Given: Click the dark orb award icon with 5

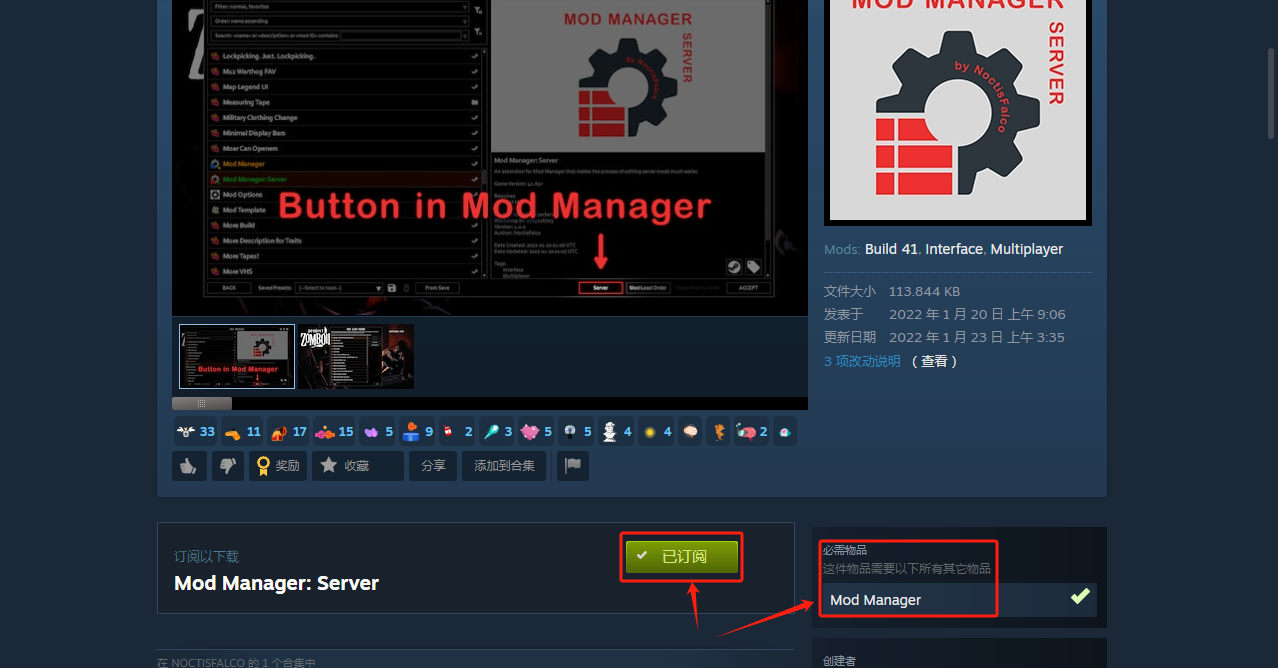Looking at the screenshot, I should point(576,431).
